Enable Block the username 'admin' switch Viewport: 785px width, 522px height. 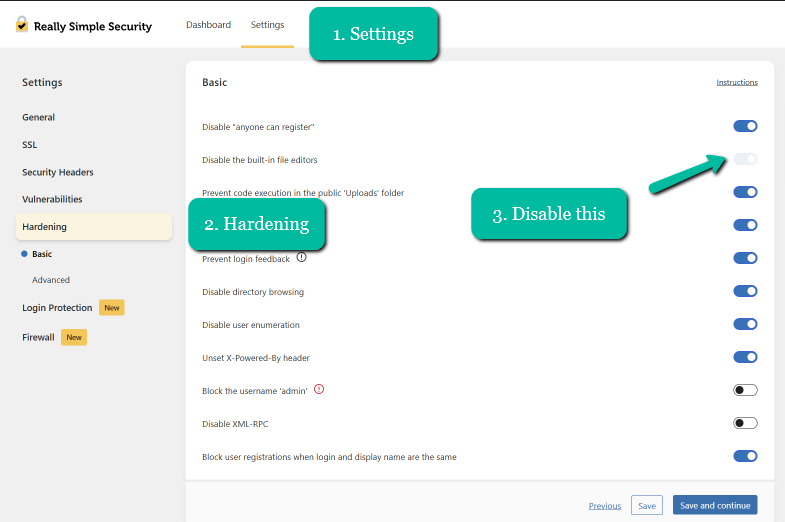(745, 390)
